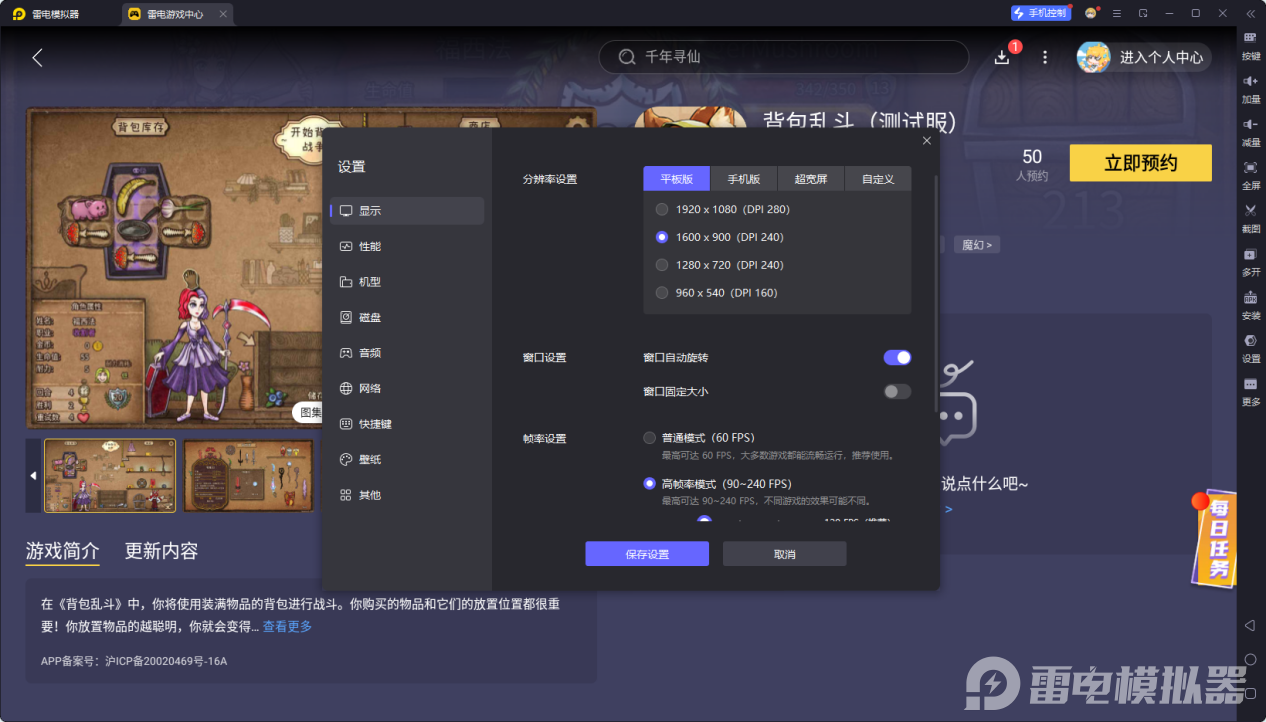Disable the 窗口自动旋转 toggle

click(897, 357)
